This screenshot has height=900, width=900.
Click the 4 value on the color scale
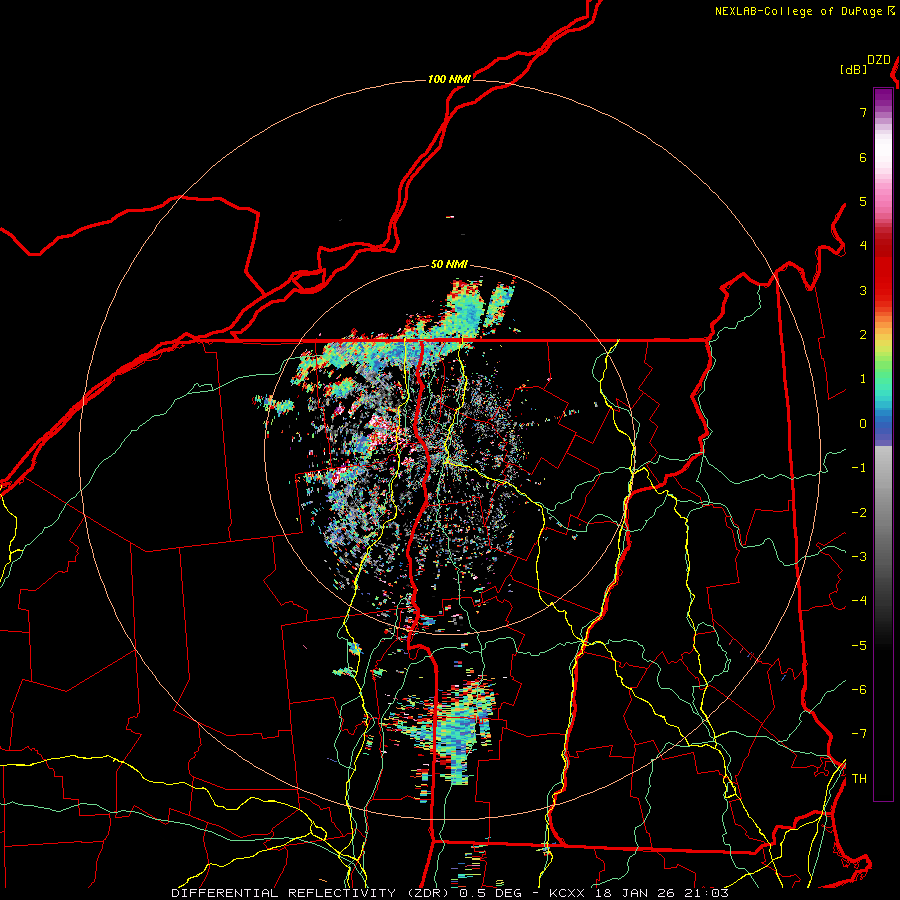click(863, 246)
